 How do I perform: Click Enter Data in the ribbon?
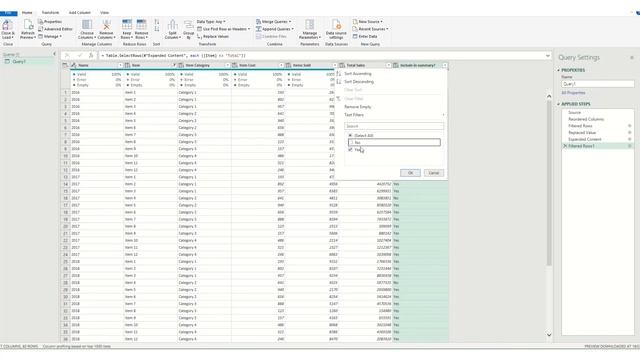point(365,36)
